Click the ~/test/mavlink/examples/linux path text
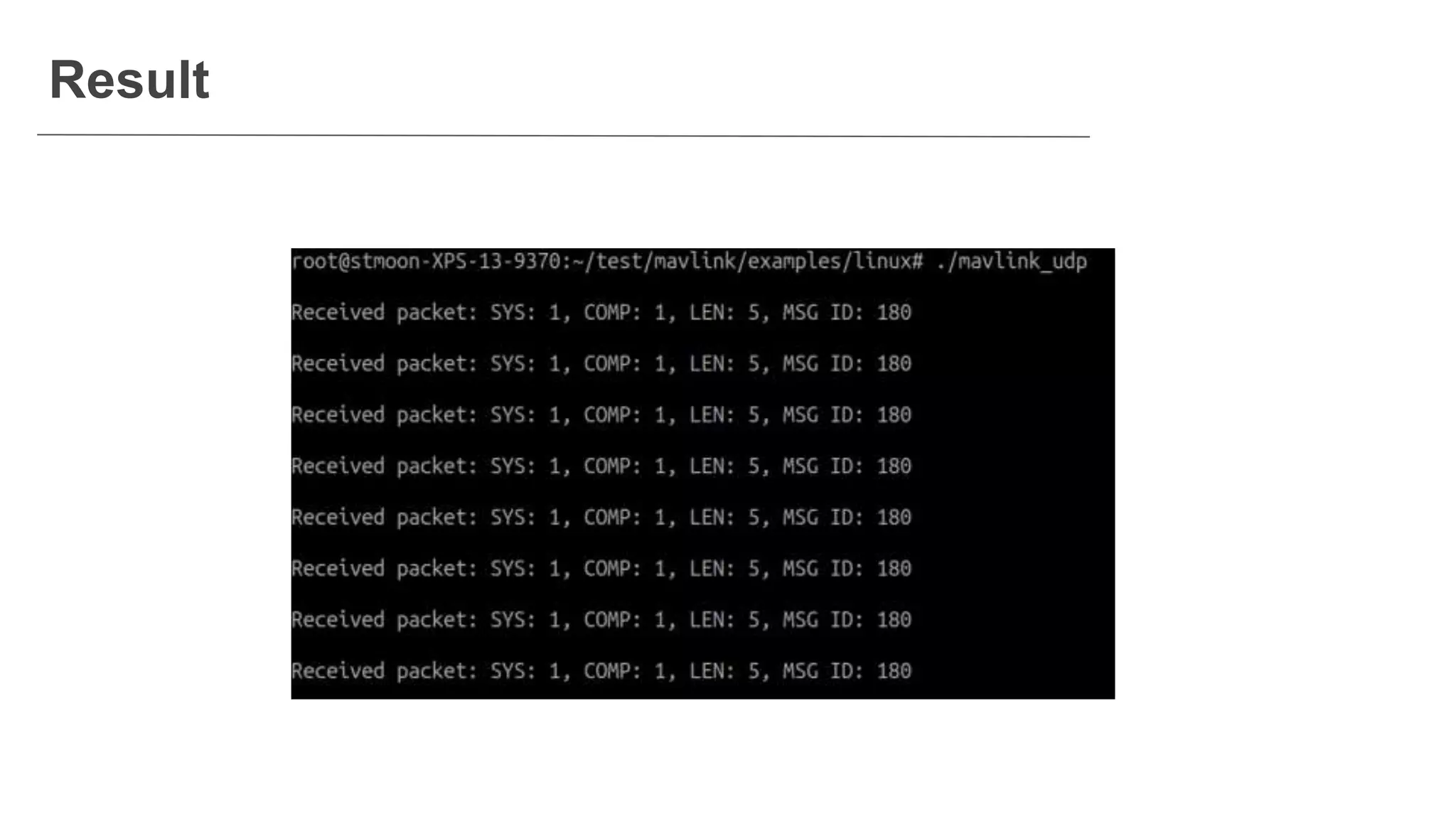 point(742,262)
